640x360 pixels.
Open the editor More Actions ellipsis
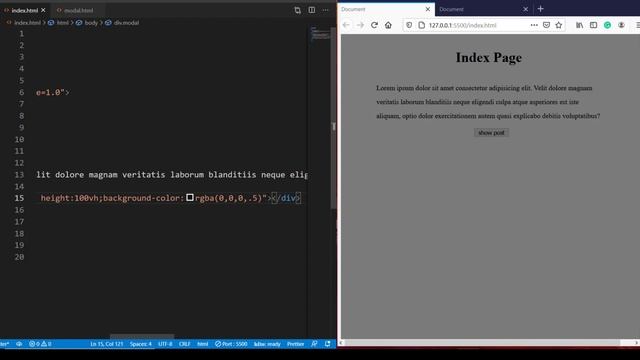(325, 10)
